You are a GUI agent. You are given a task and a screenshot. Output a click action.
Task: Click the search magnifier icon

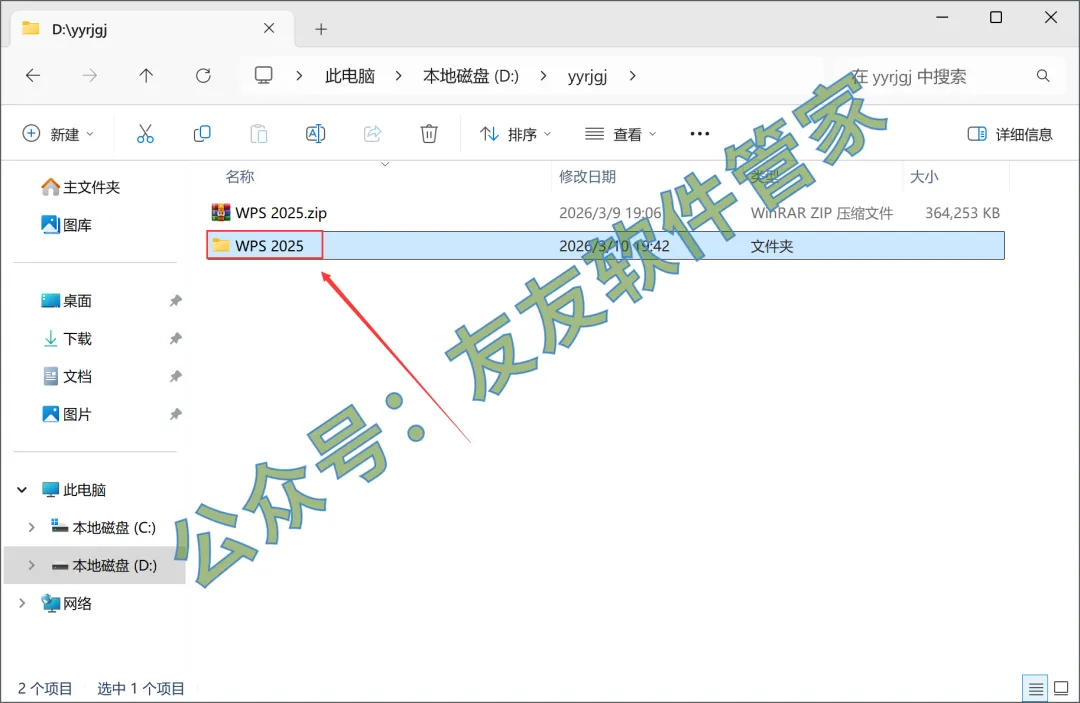click(1043, 76)
